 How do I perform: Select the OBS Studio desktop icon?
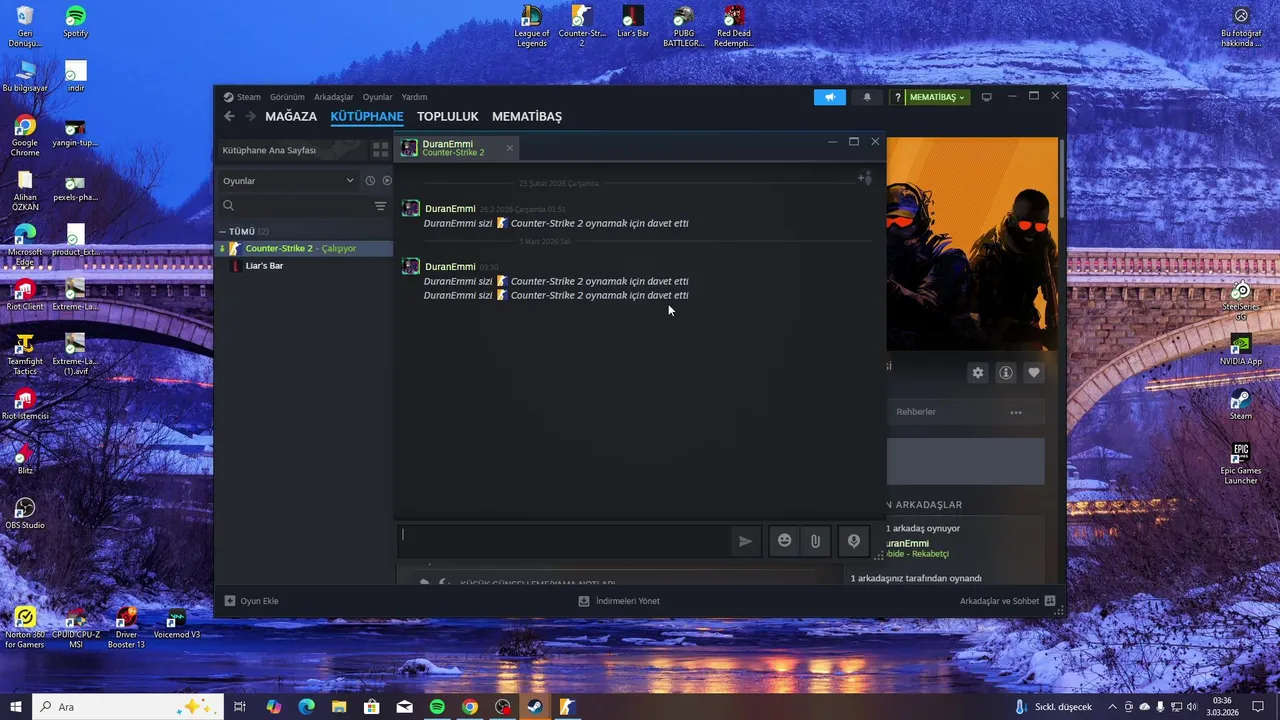tap(25, 513)
